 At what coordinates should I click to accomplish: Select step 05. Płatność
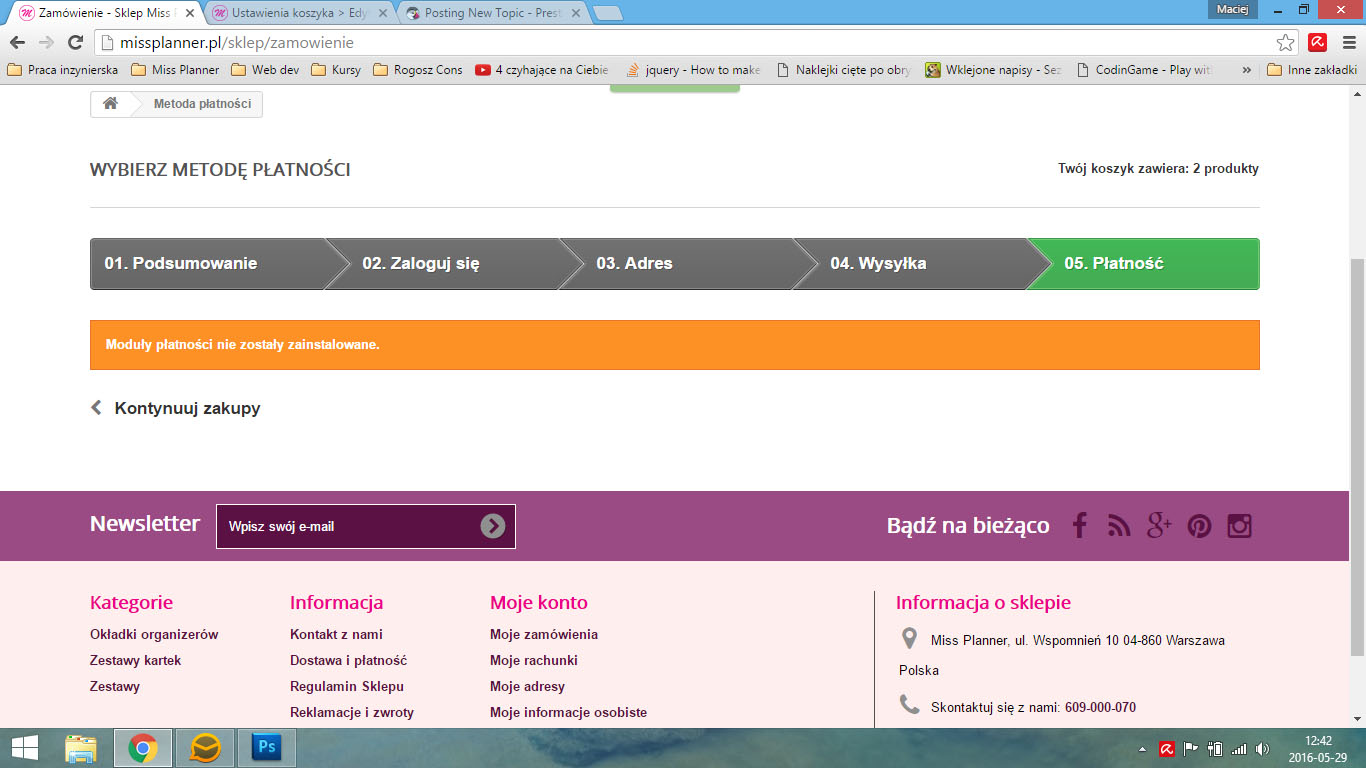coord(1143,264)
